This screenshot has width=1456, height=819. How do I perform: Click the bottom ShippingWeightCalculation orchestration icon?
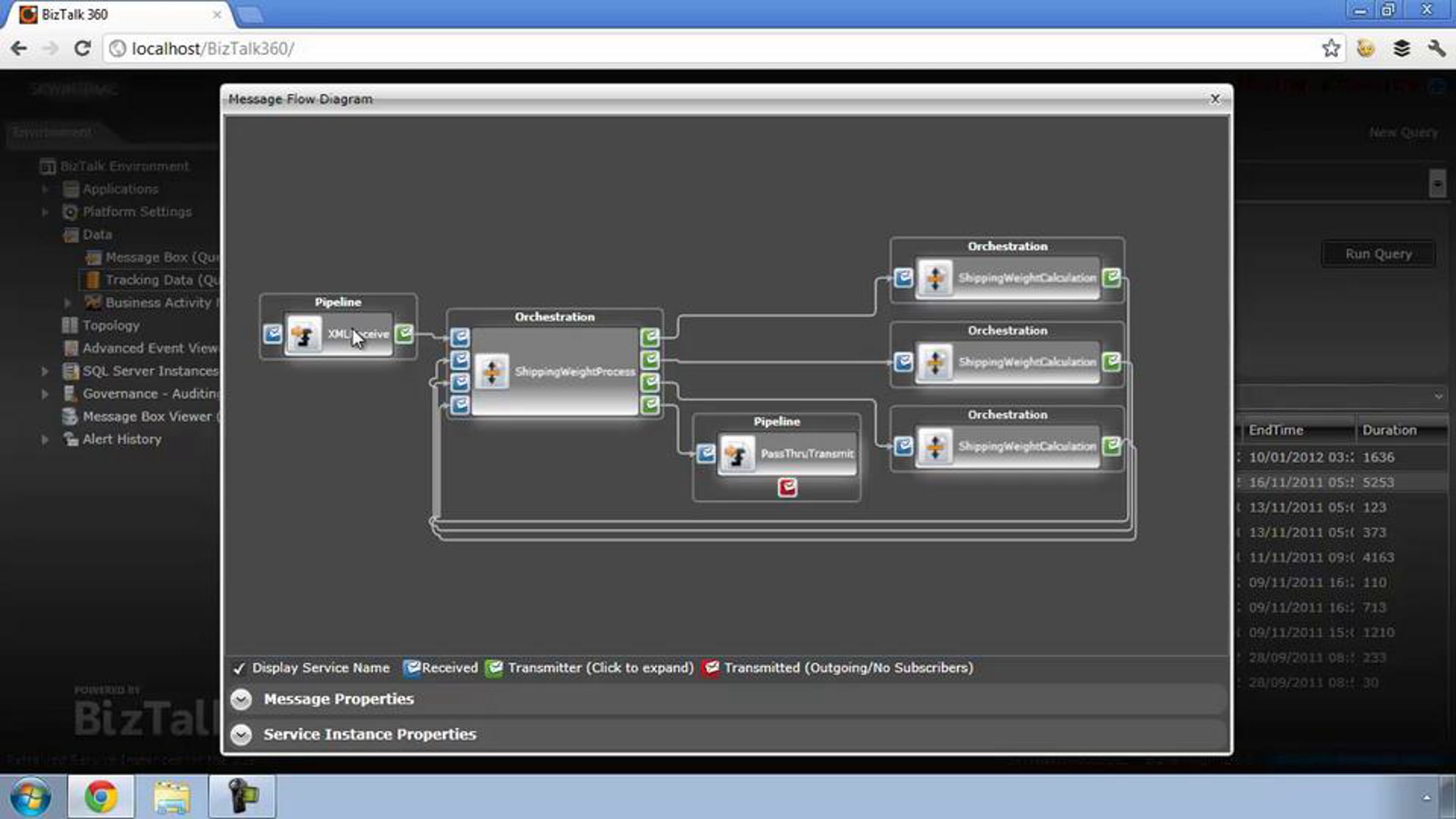(x=935, y=447)
